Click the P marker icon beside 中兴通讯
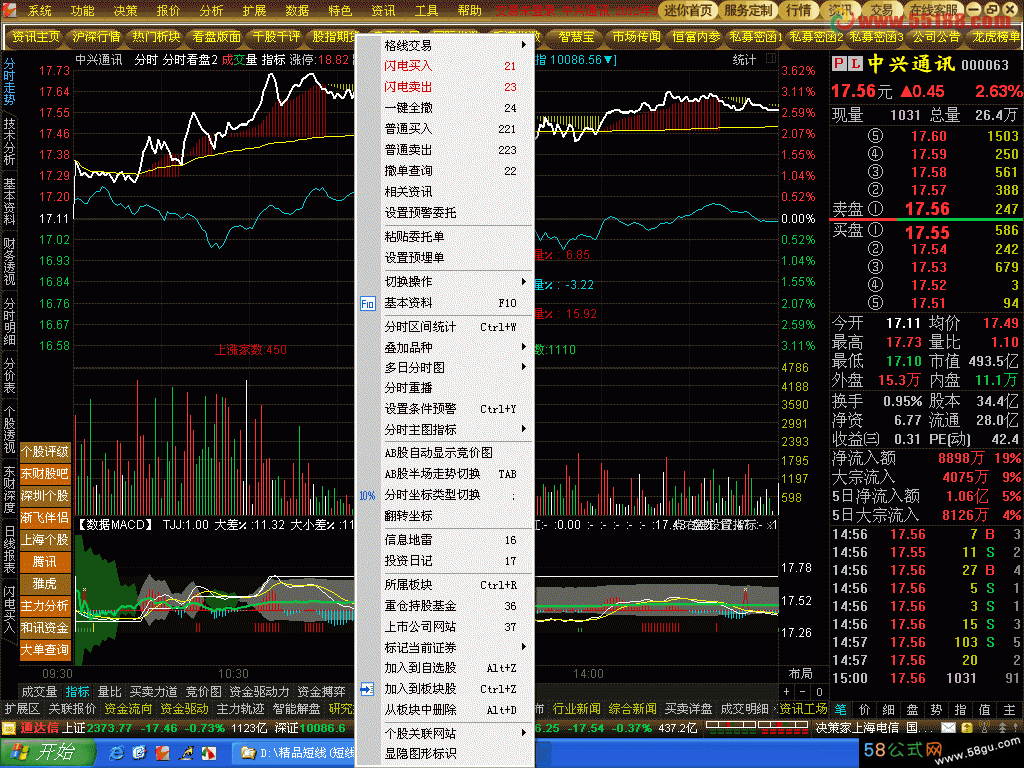The height and width of the screenshot is (768, 1024). tap(839, 64)
